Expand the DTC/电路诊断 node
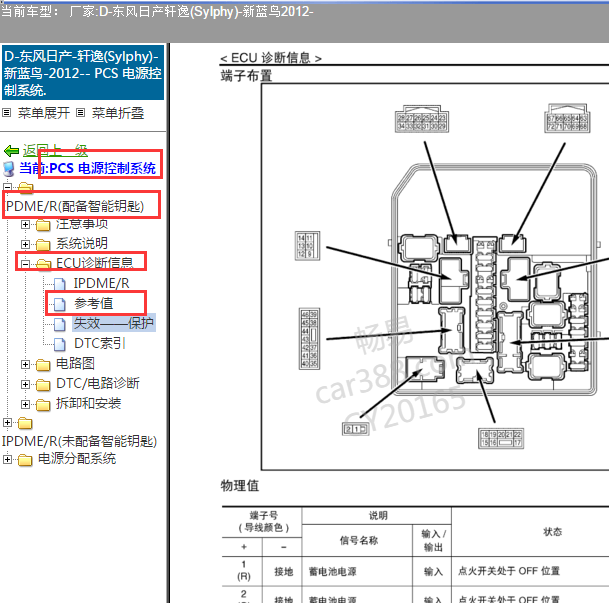This screenshot has width=609, height=603. (x=25, y=384)
